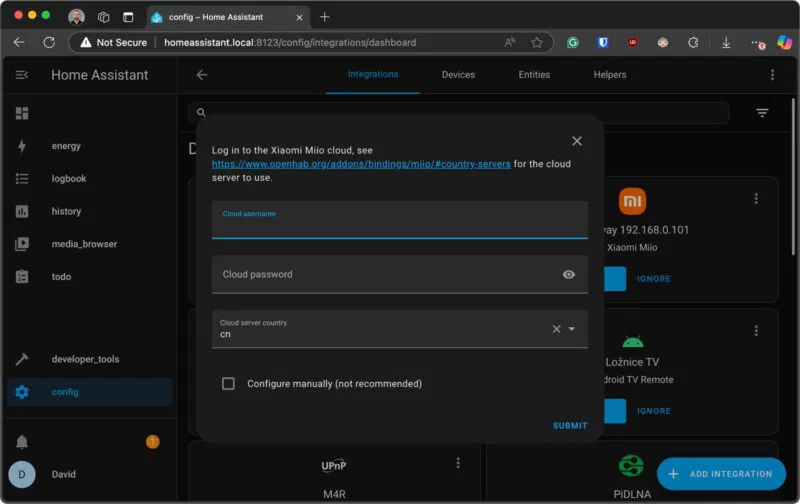Select the config gear in sidebar
800x504 pixels.
tap(22, 392)
